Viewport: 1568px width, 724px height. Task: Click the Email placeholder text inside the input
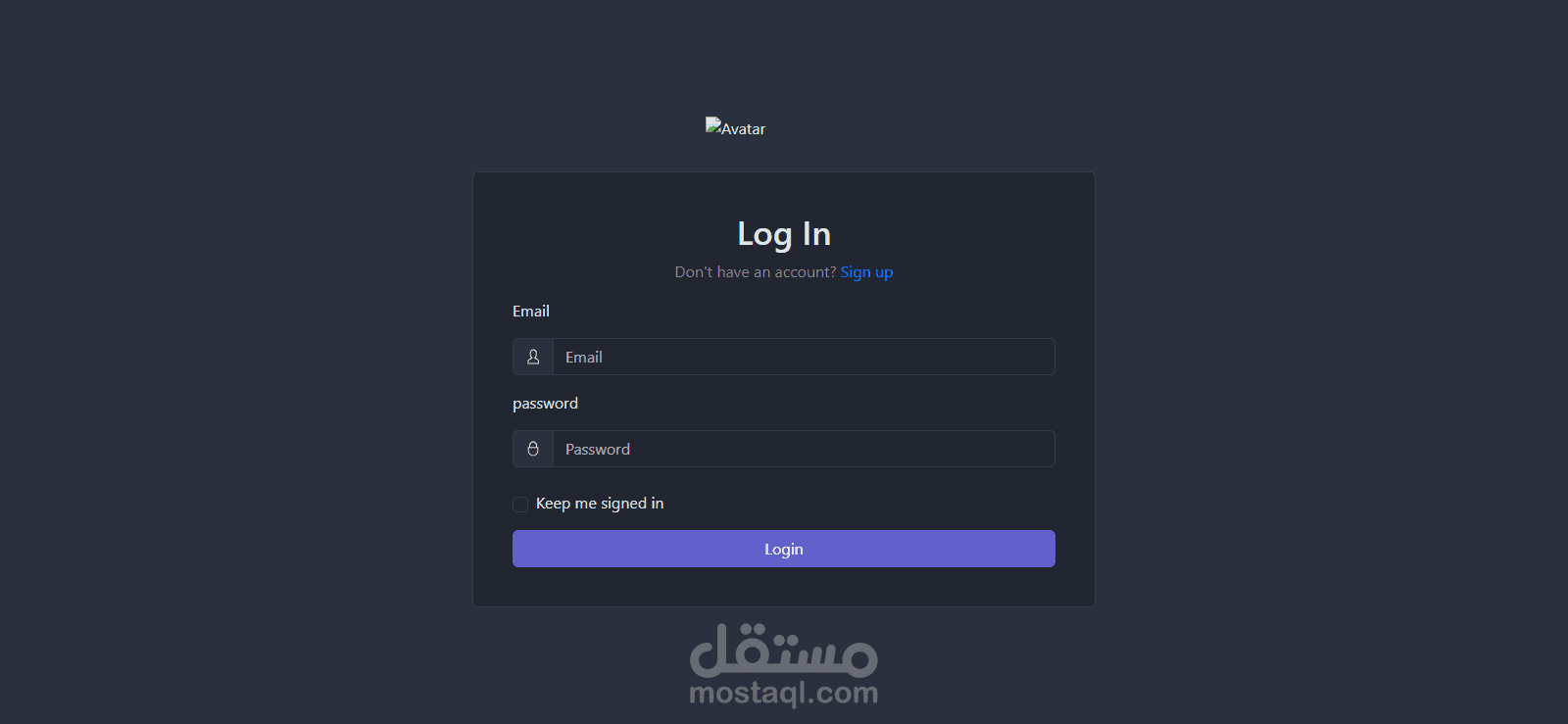pos(584,358)
